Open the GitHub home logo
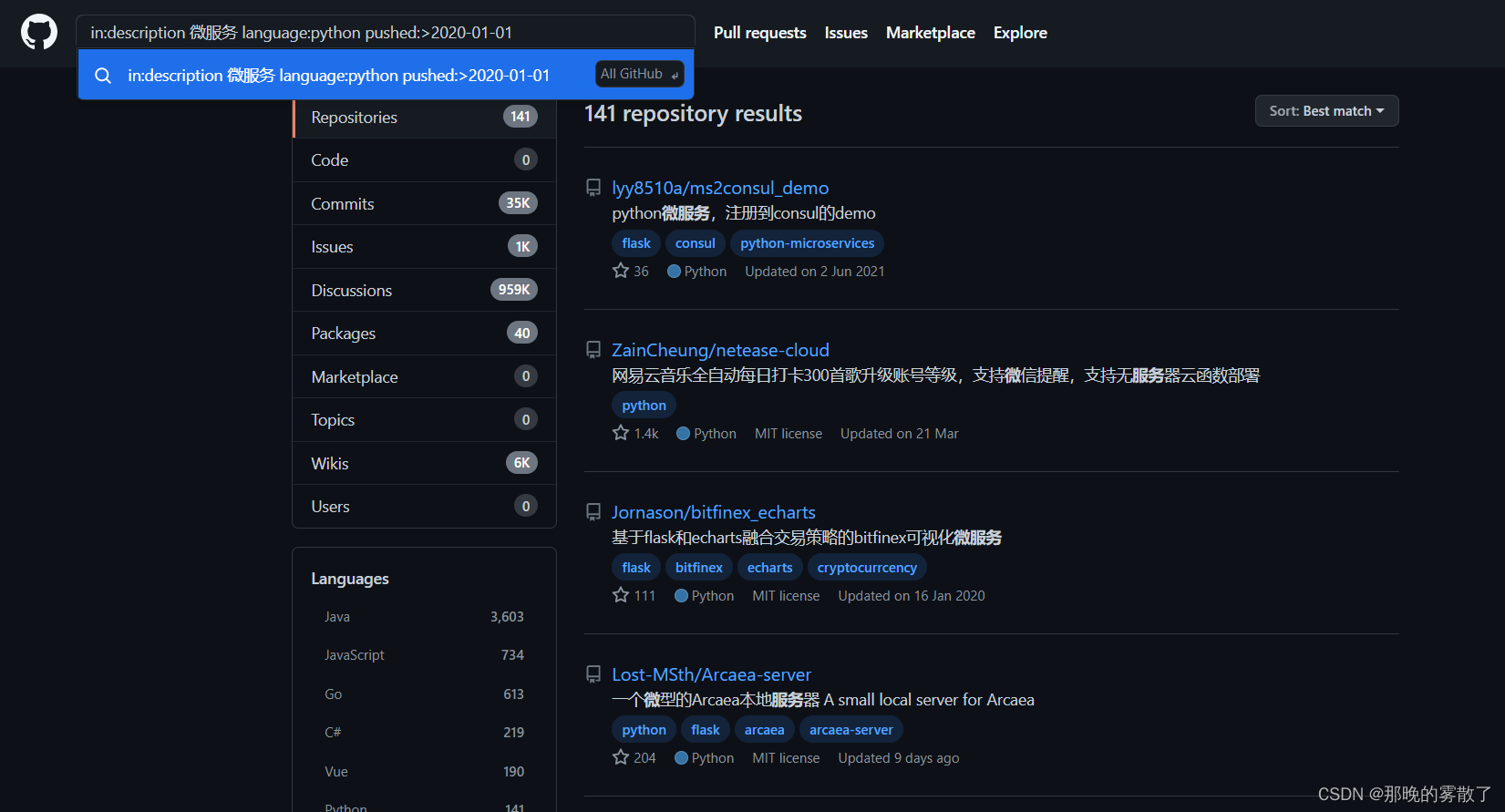Image resolution: width=1505 pixels, height=812 pixels. point(39,32)
